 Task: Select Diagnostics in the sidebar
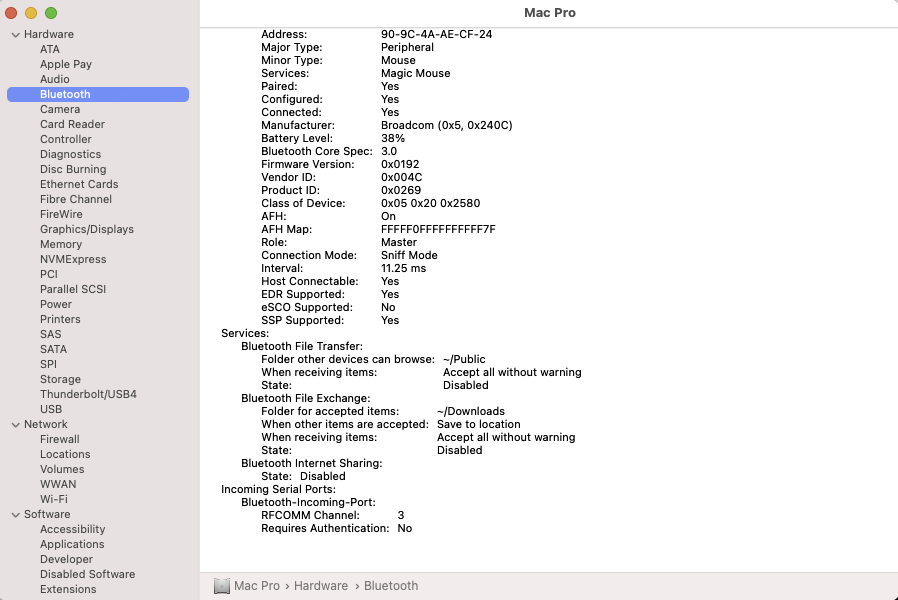[x=70, y=154]
